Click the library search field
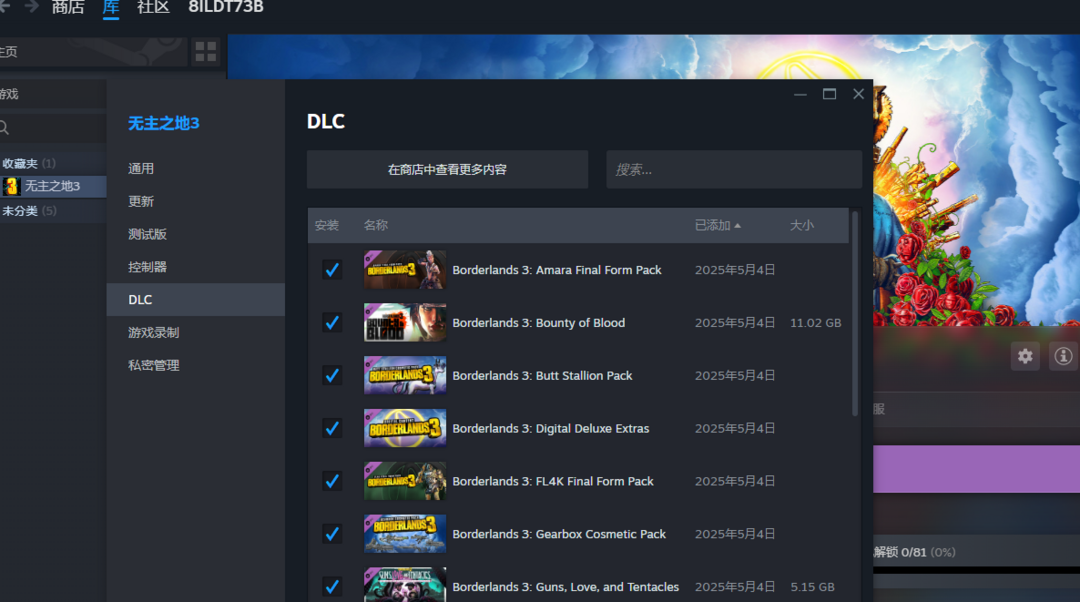1080x602 pixels. (x=52, y=128)
